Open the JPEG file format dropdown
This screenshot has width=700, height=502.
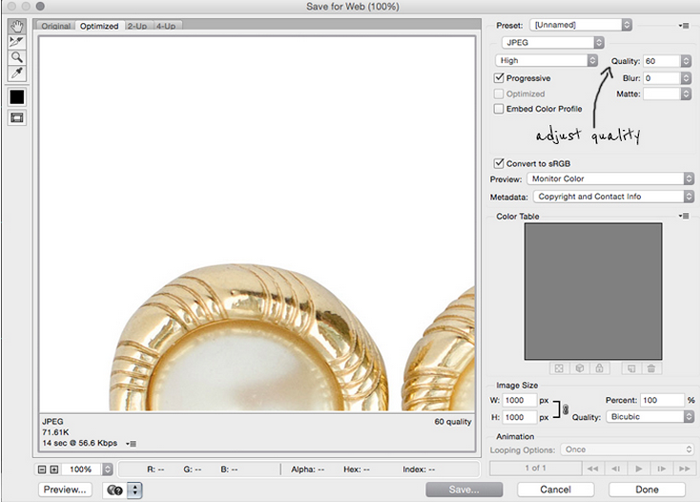pos(553,42)
